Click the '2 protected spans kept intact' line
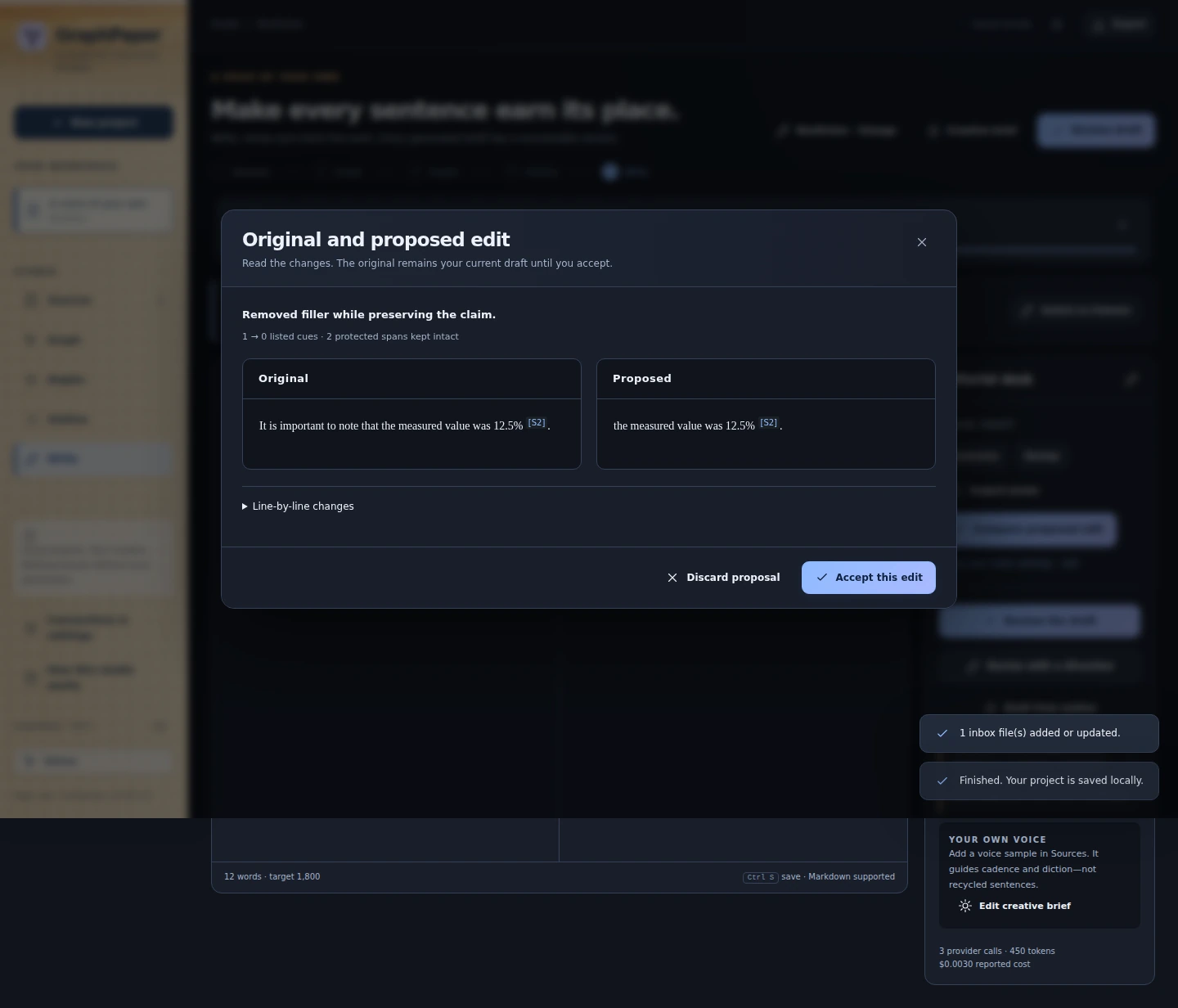The width and height of the screenshot is (1178, 1008). click(x=393, y=336)
